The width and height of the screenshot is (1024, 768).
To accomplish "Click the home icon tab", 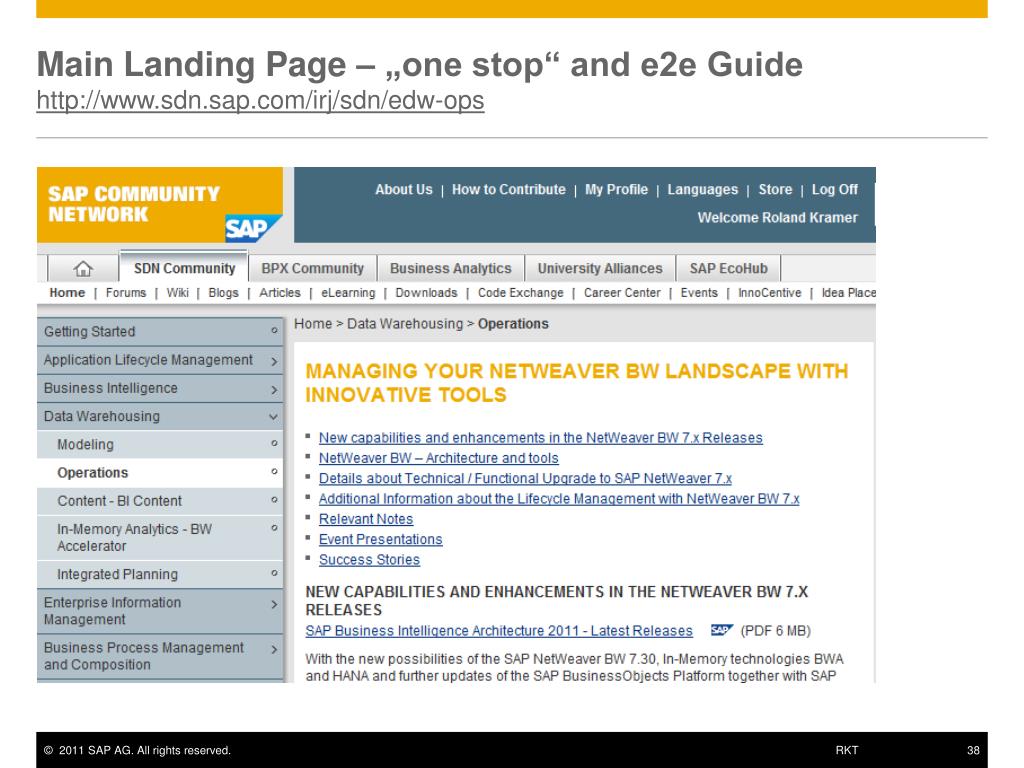I will [x=83, y=268].
